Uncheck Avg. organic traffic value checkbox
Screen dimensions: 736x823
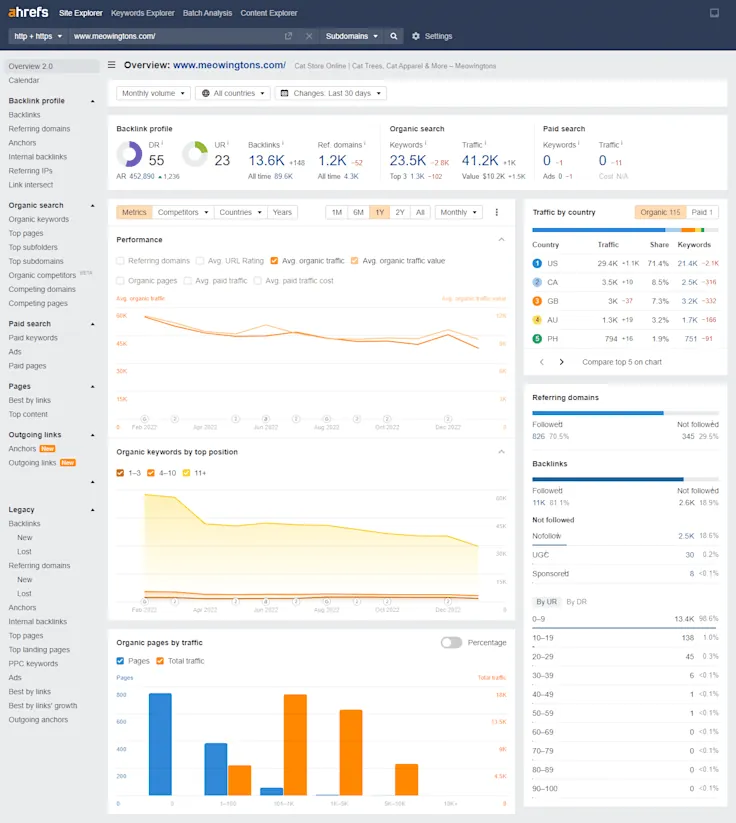coord(354,261)
